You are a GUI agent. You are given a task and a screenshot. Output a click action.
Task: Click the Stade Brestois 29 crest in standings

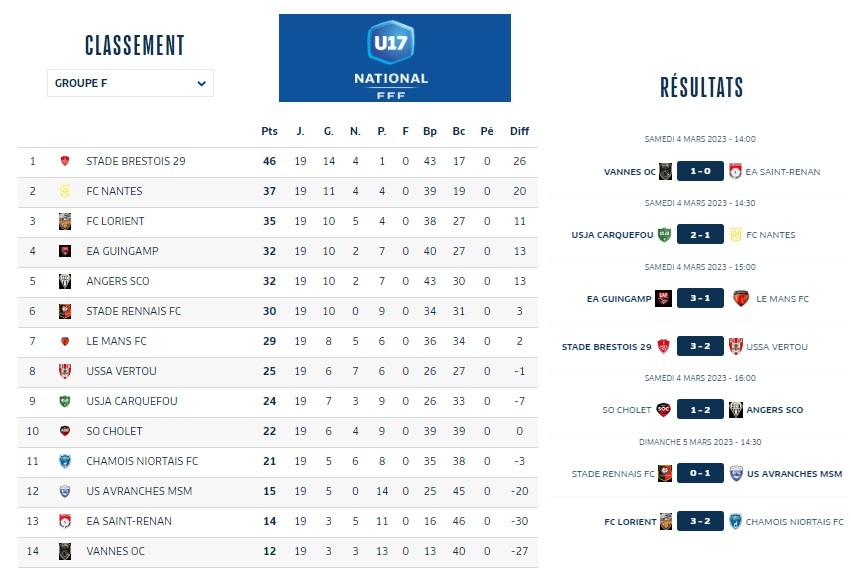[65, 161]
